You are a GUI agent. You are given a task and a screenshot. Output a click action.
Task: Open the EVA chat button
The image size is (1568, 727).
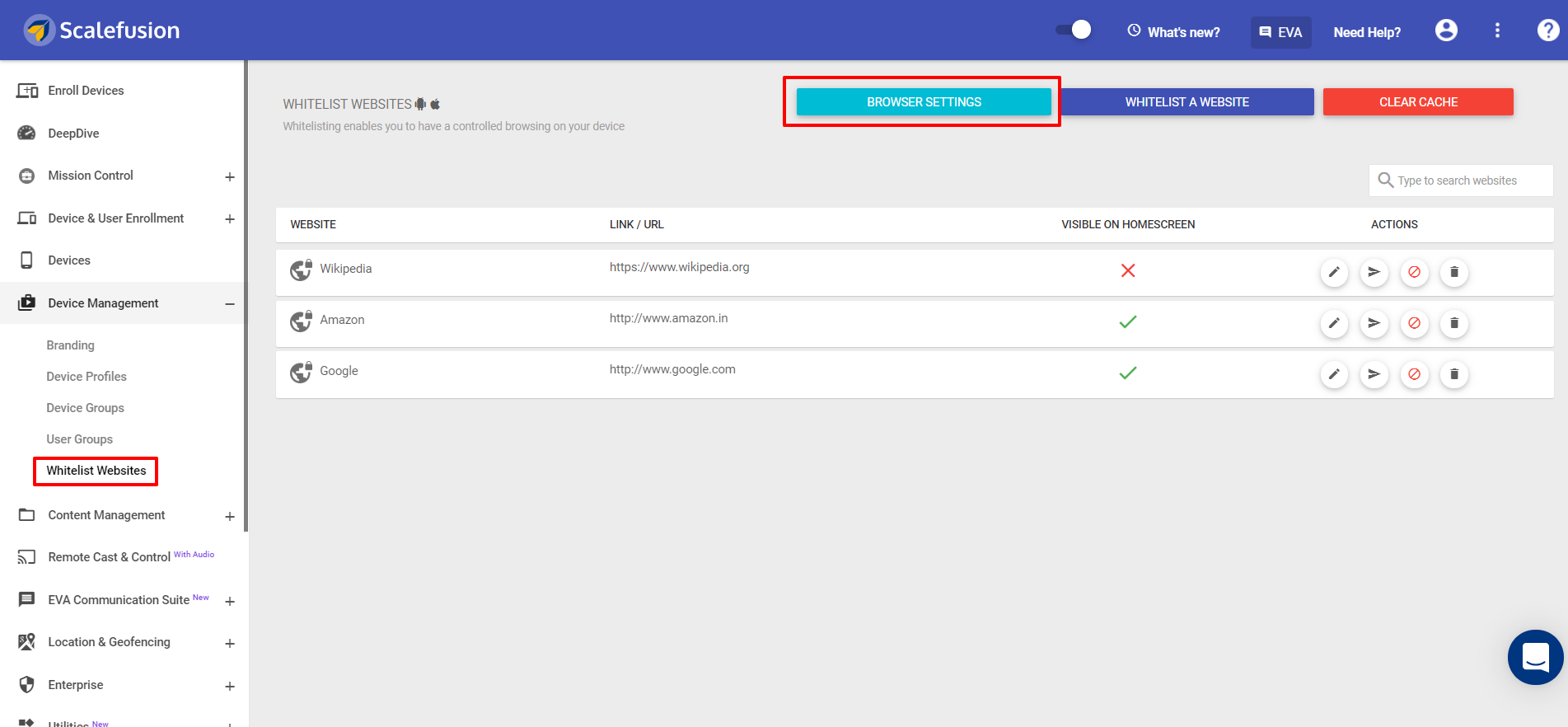click(1280, 32)
